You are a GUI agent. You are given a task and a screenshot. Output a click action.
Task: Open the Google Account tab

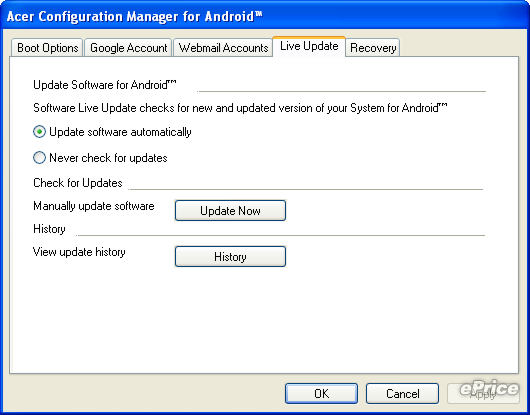(128, 48)
